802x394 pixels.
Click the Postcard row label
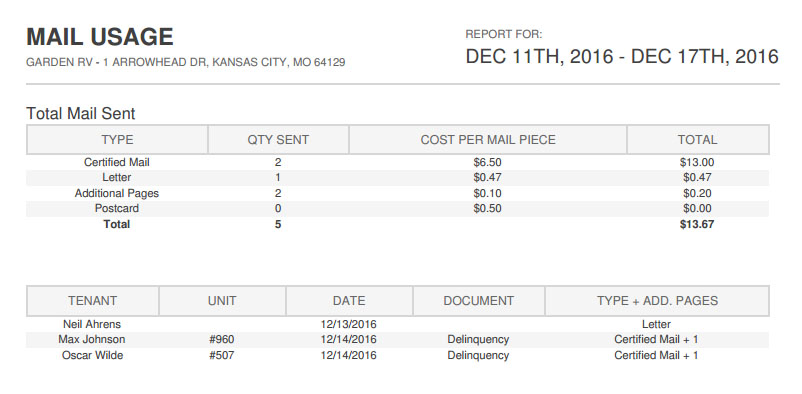(117, 208)
